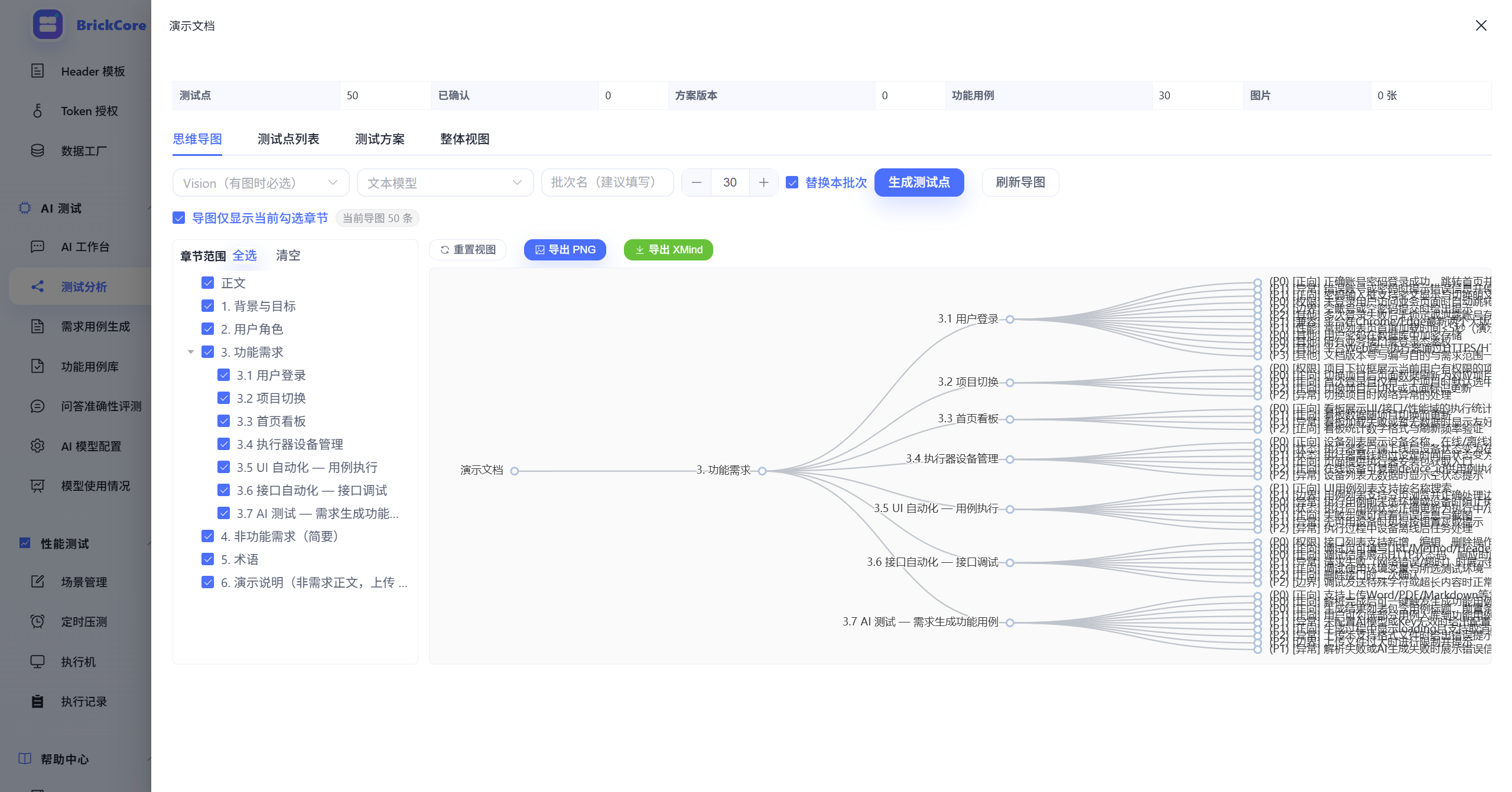This screenshot has width=1512, height=792.
Task: Click the 性能测试 section icon
Action: tap(25, 543)
